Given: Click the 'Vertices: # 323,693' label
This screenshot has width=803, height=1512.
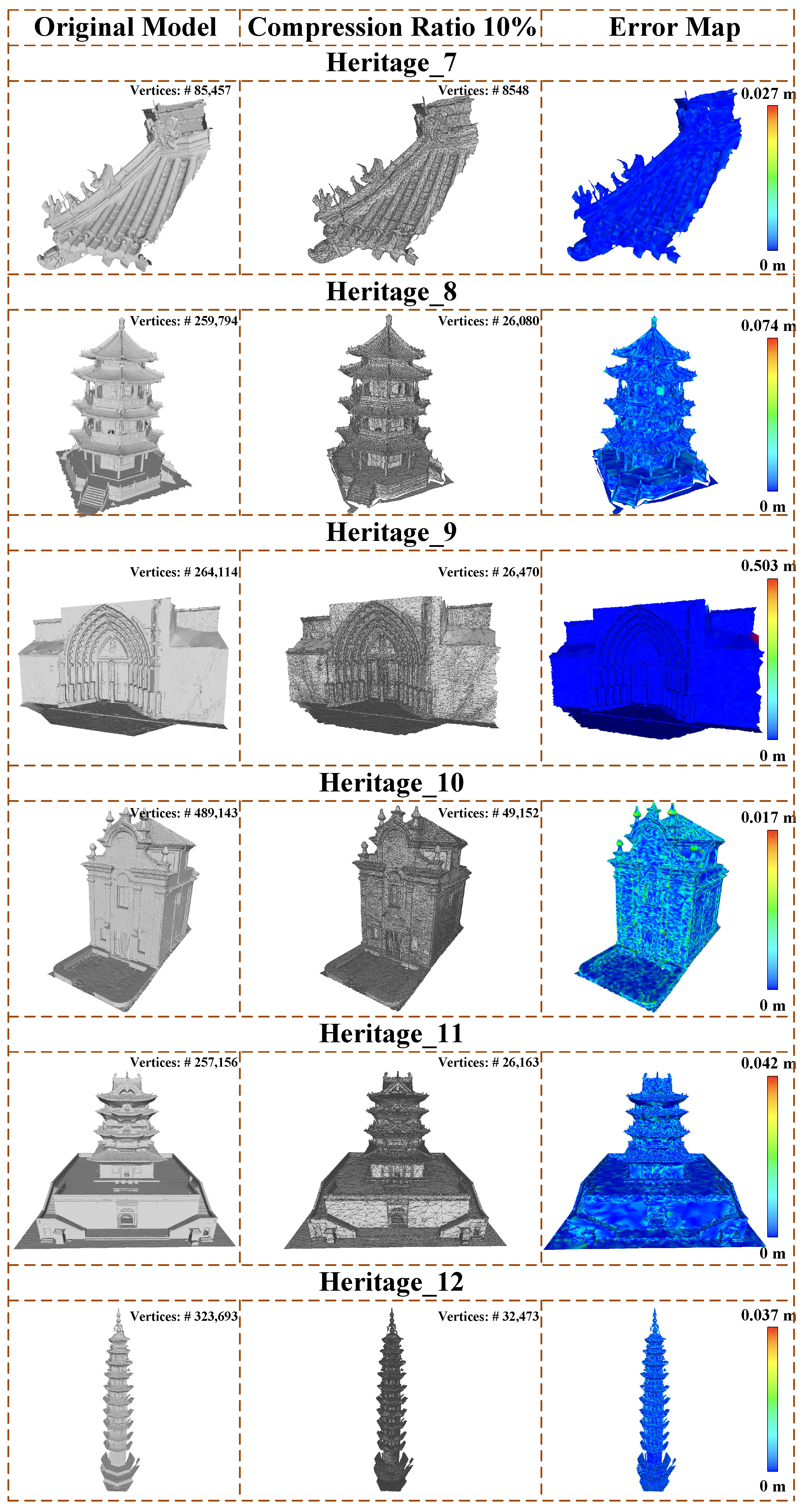Looking at the screenshot, I should [184, 1317].
